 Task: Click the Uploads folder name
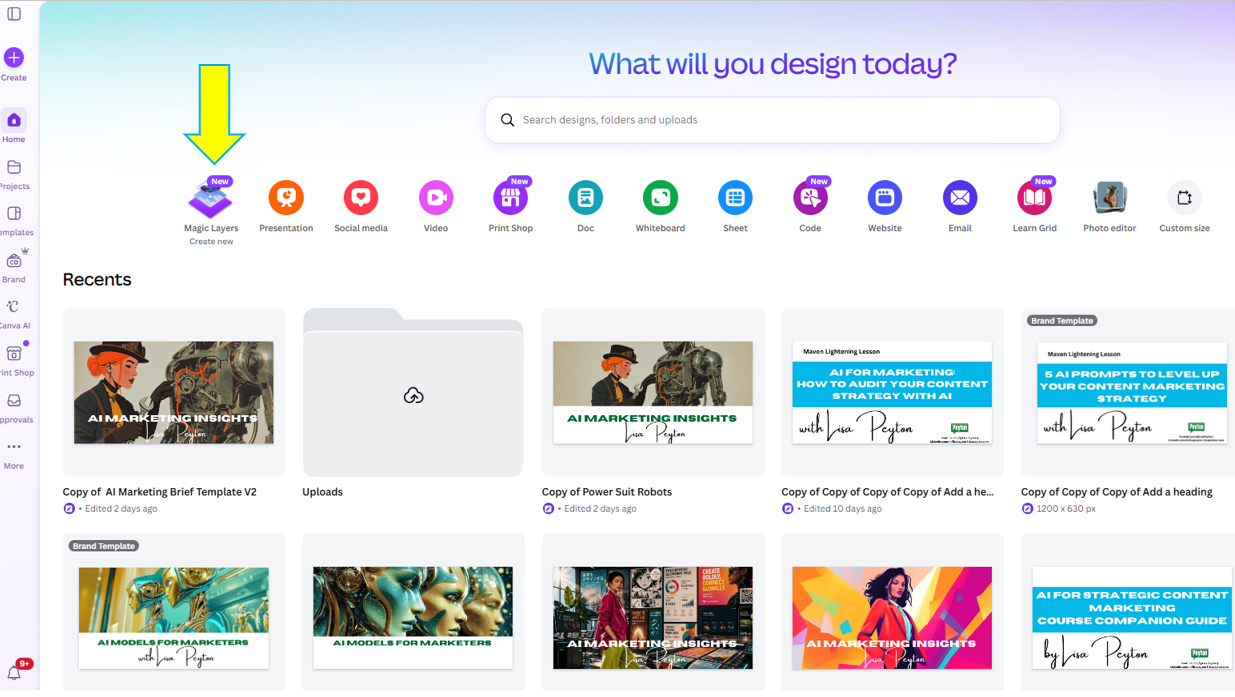pyautogui.click(x=323, y=492)
